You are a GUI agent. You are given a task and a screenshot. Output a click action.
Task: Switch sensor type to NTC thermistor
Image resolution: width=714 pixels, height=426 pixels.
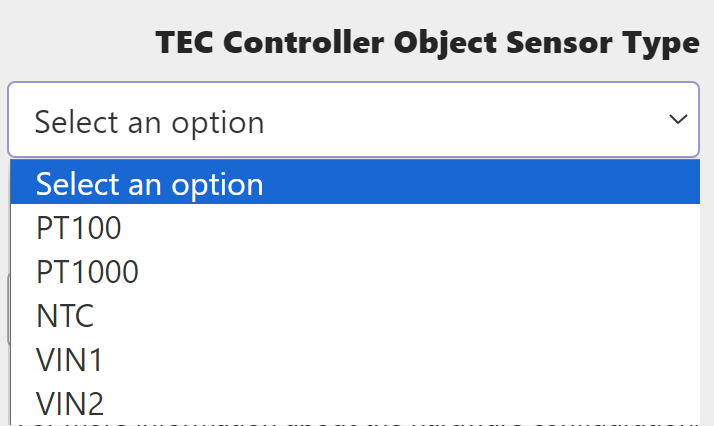[65, 316]
